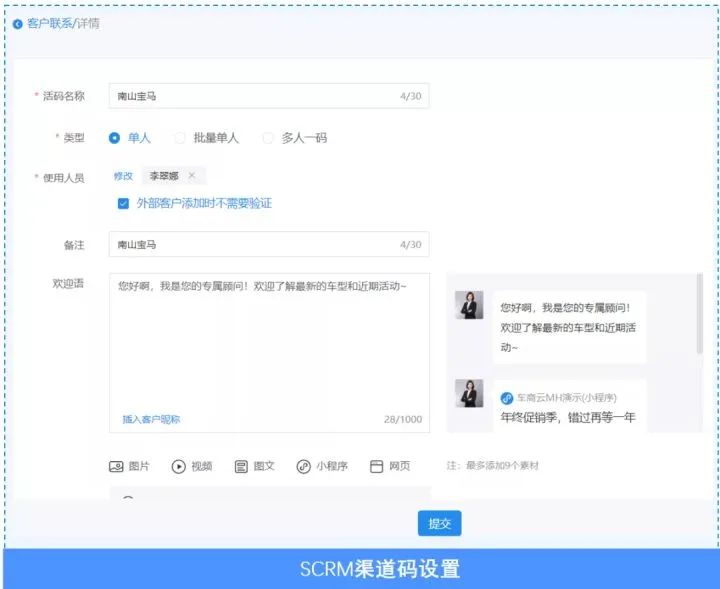
Task: Focus the 活码名称 input field
Action: (x=269, y=96)
